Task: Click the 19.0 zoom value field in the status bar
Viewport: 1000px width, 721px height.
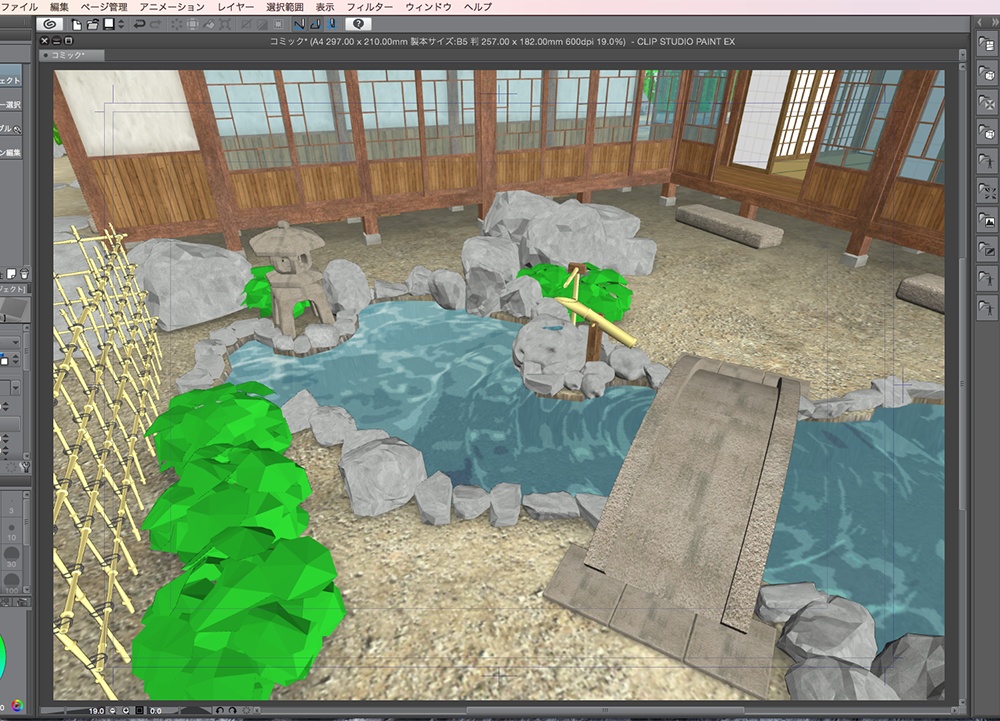Action: (96, 708)
